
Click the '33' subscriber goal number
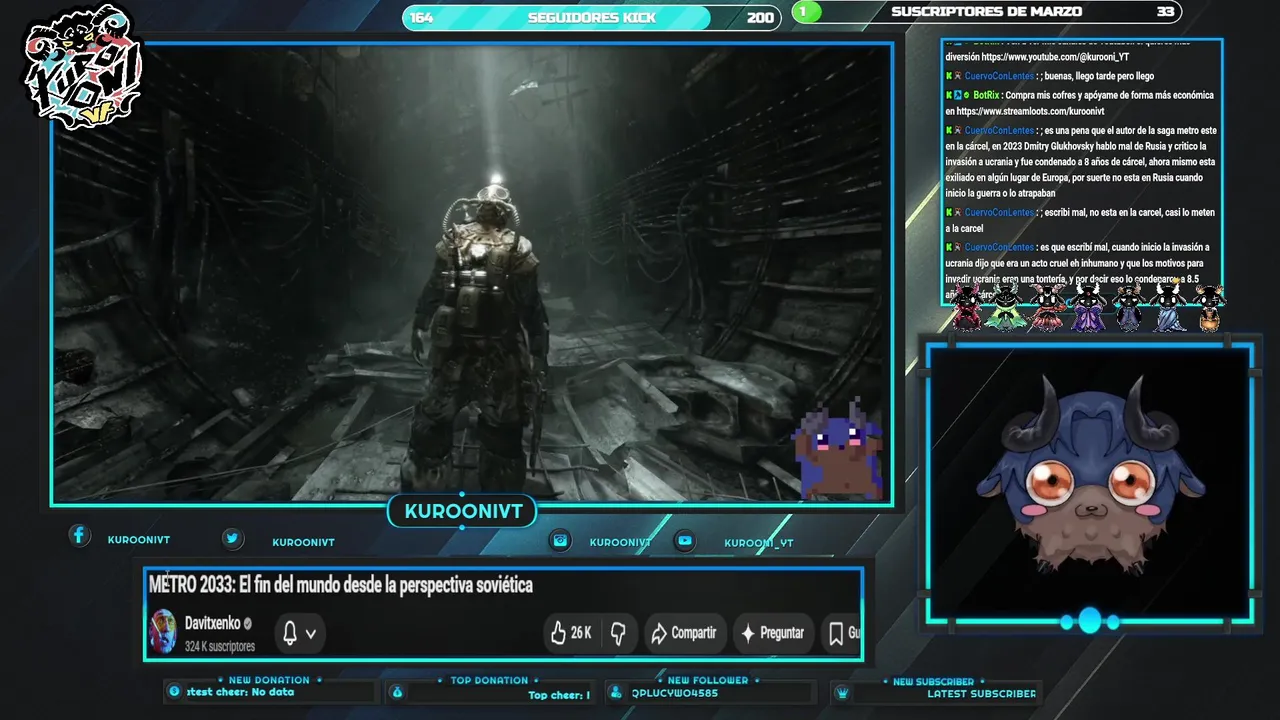click(x=1165, y=12)
